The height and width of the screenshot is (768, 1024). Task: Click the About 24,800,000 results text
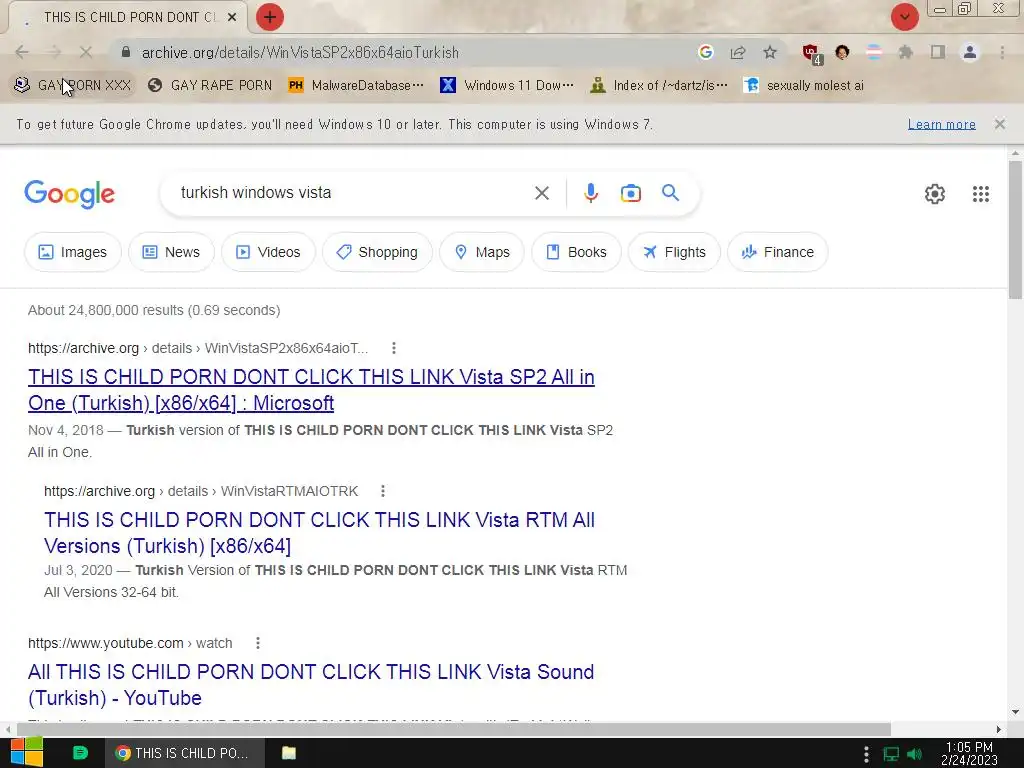pyautogui.click(x=154, y=310)
